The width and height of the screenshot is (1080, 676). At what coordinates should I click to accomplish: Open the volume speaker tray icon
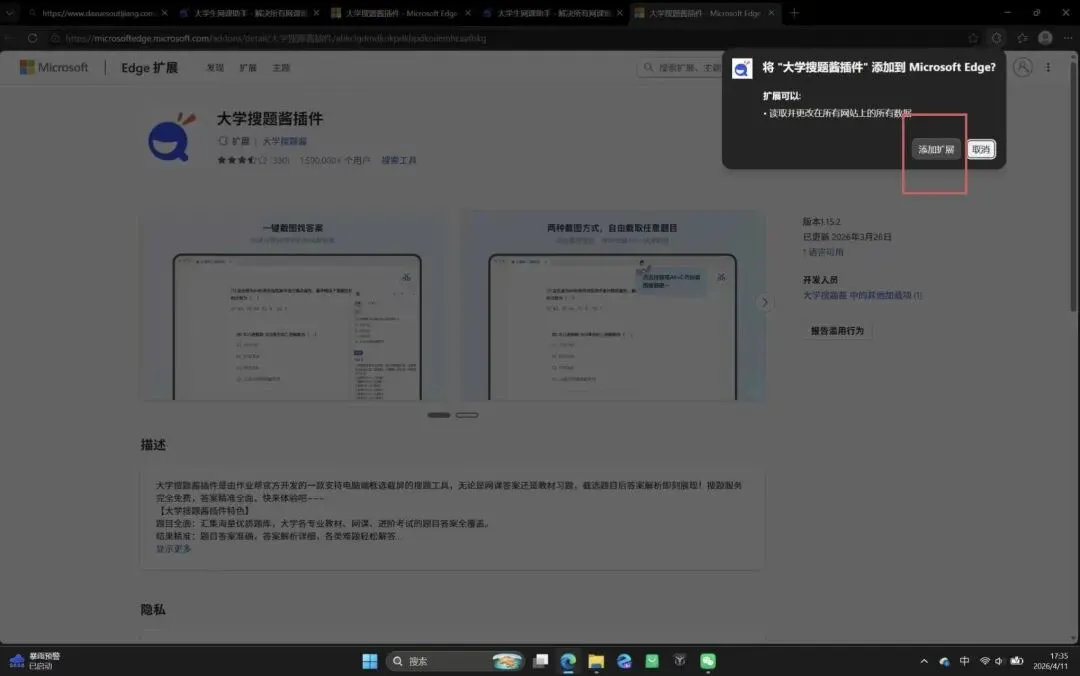999,661
